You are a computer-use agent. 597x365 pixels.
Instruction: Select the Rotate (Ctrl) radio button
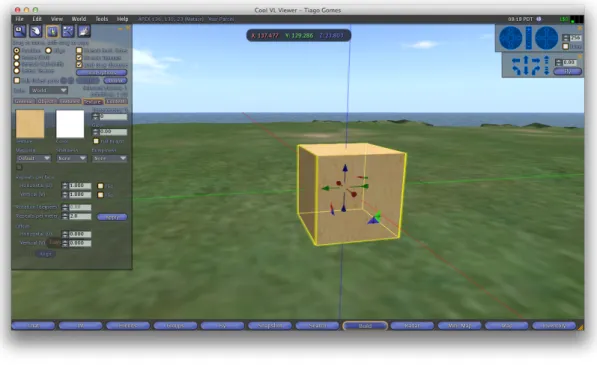(17, 57)
